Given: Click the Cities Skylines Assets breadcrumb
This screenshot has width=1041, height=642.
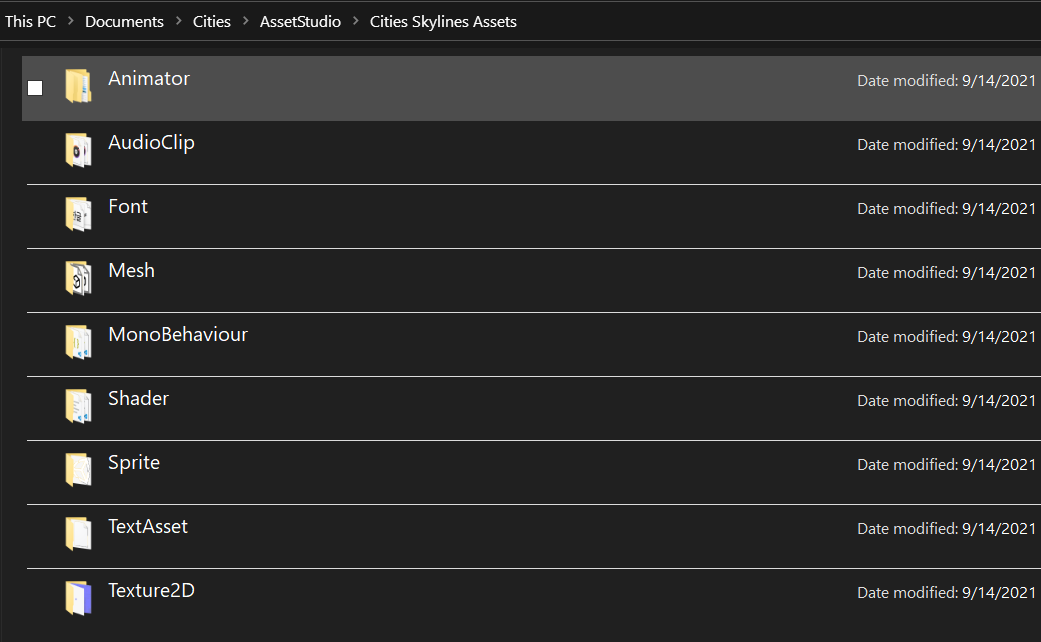Looking at the screenshot, I should click(443, 21).
